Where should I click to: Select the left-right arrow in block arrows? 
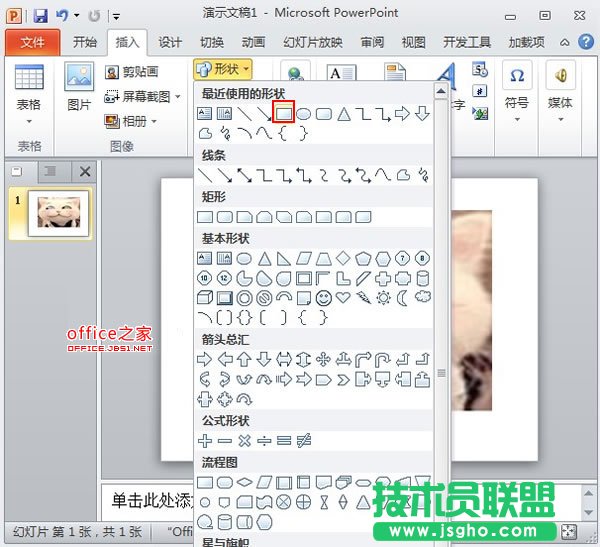284,359
